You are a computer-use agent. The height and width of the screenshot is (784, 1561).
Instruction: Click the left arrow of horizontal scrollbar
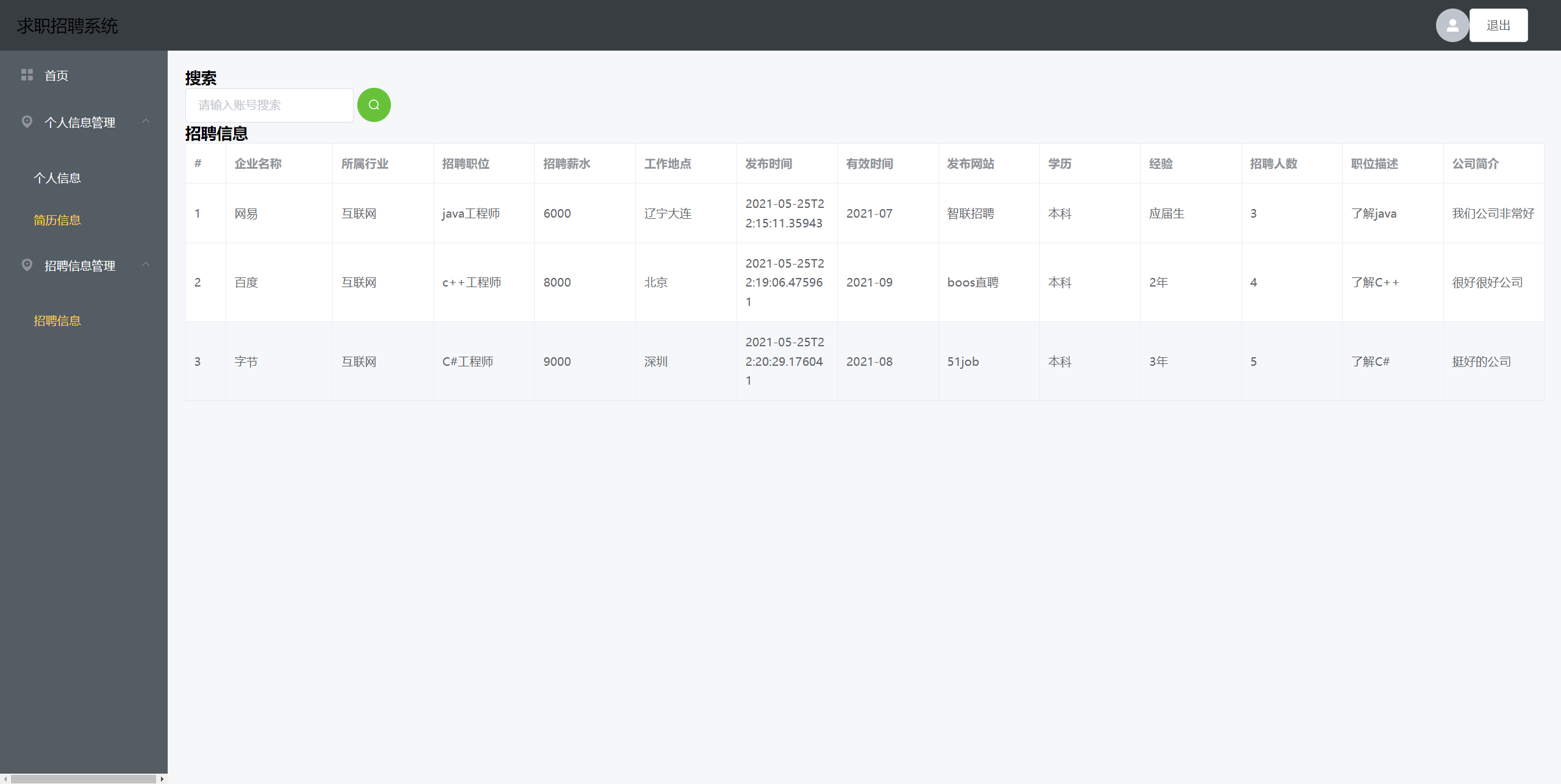[x=5, y=779]
